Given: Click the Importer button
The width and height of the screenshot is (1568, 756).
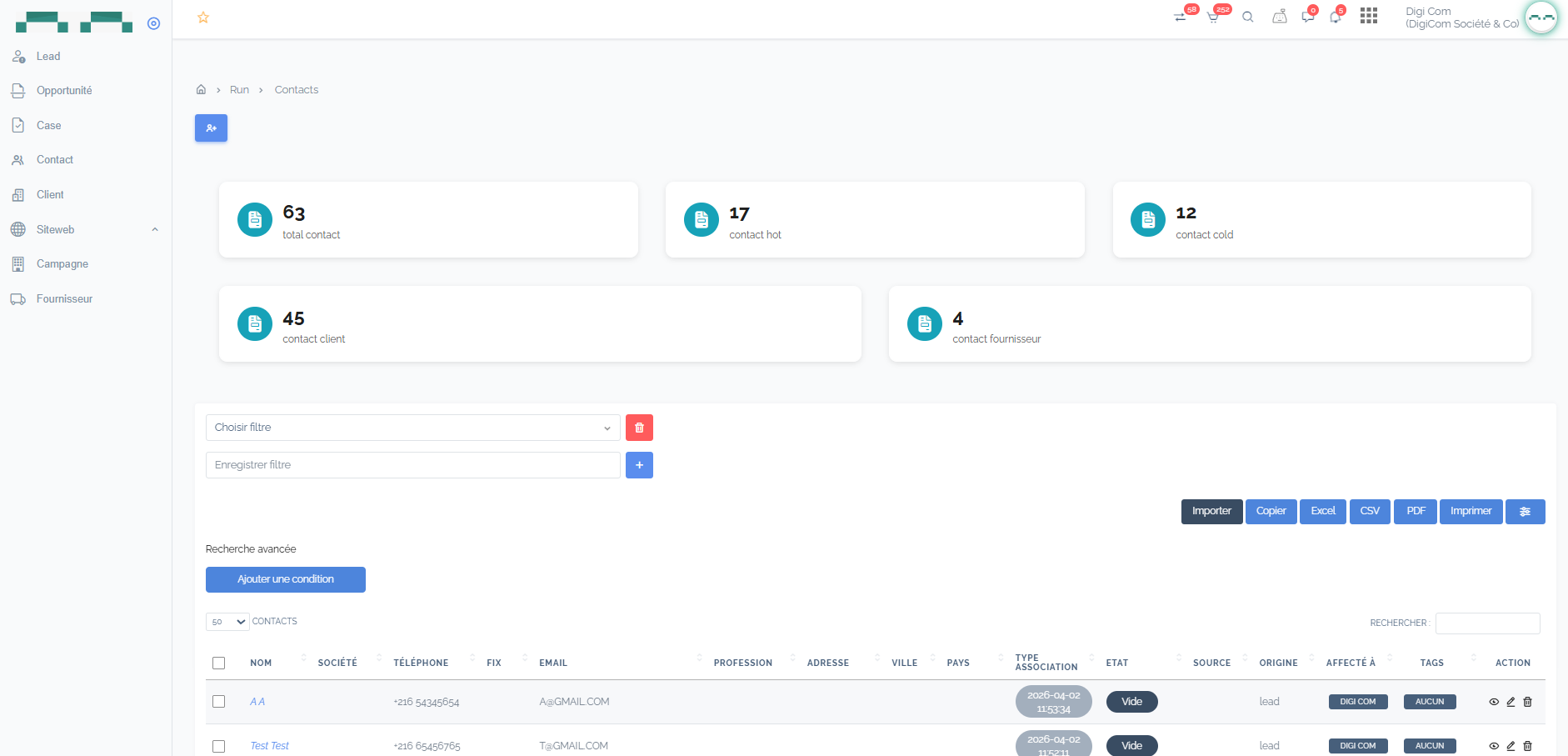Looking at the screenshot, I should pyautogui.click(x=1211, y=512).
